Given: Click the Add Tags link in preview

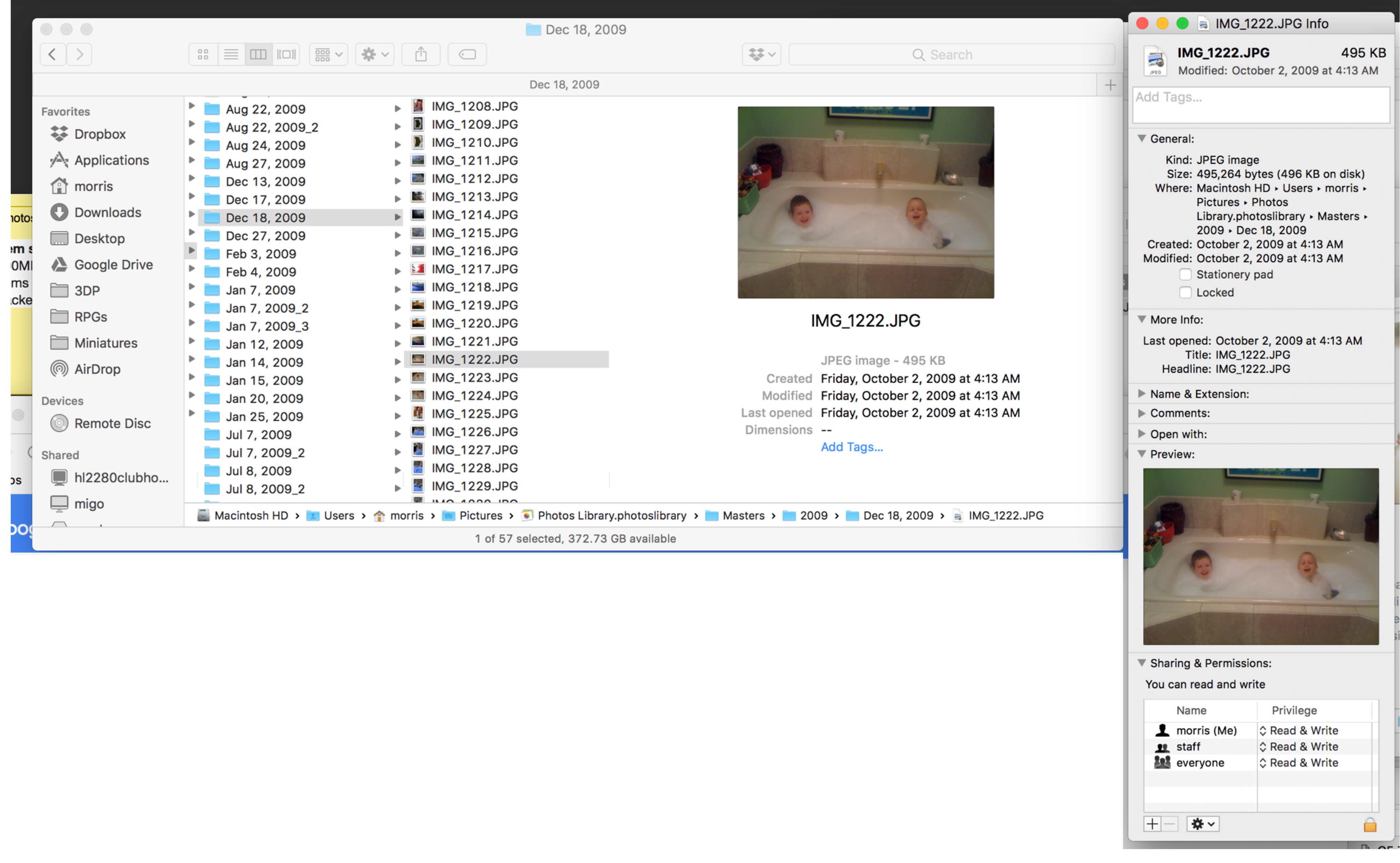Looking at the screenshot, I should tap(851, 447).
